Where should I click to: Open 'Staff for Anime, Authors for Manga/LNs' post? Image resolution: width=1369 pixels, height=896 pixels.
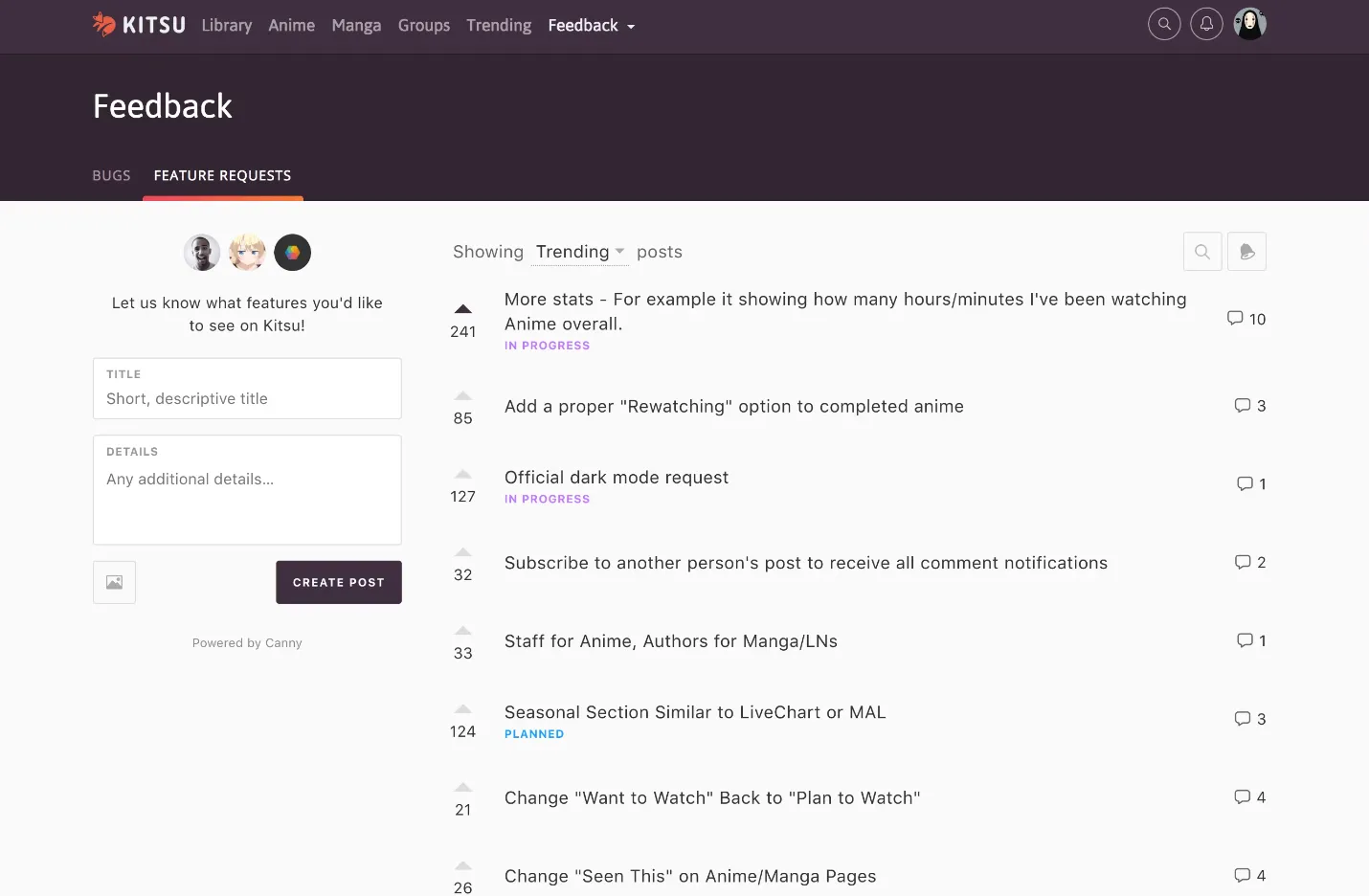click(x=671, y=641)
